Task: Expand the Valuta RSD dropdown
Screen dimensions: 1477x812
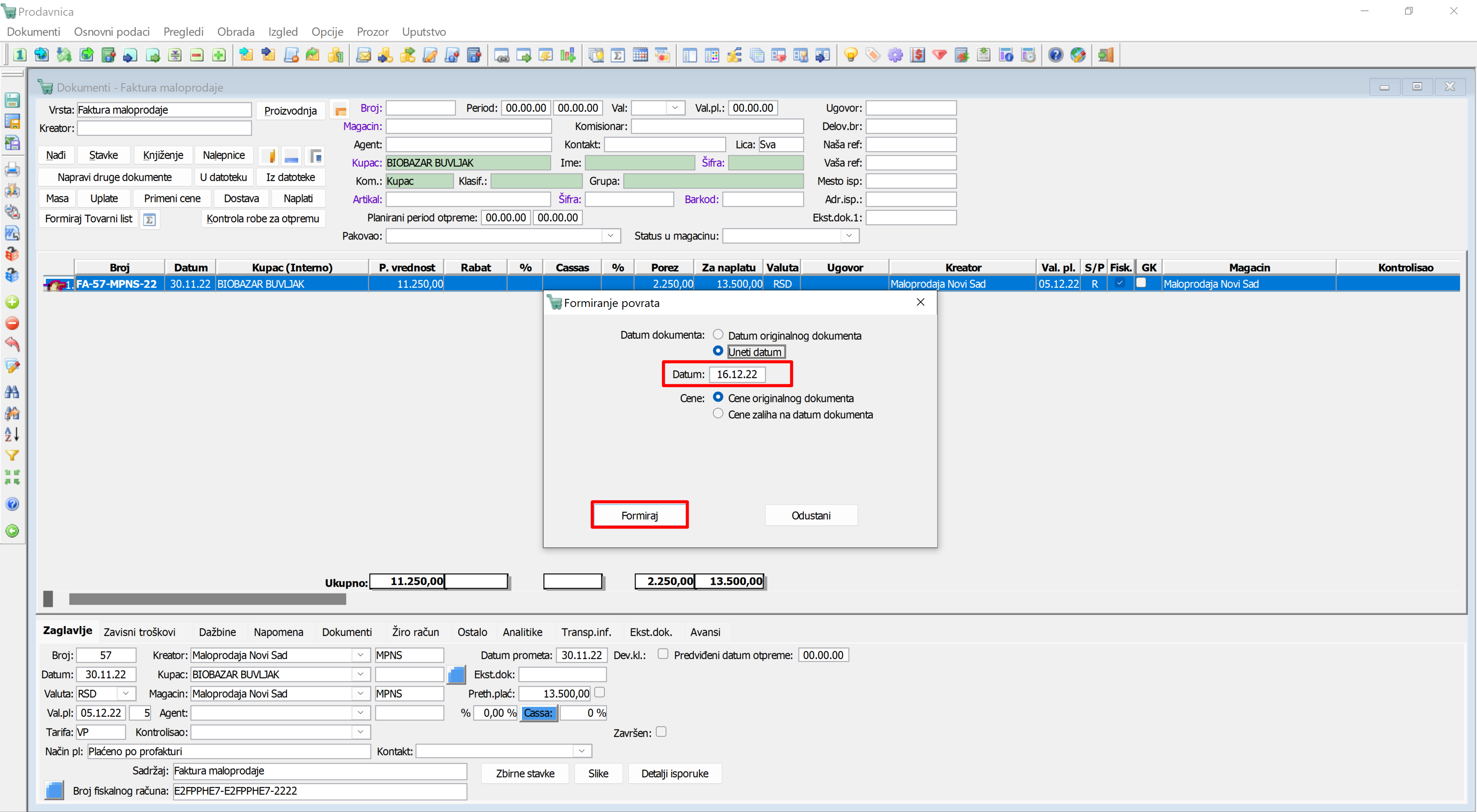Action: coord(125,693)
